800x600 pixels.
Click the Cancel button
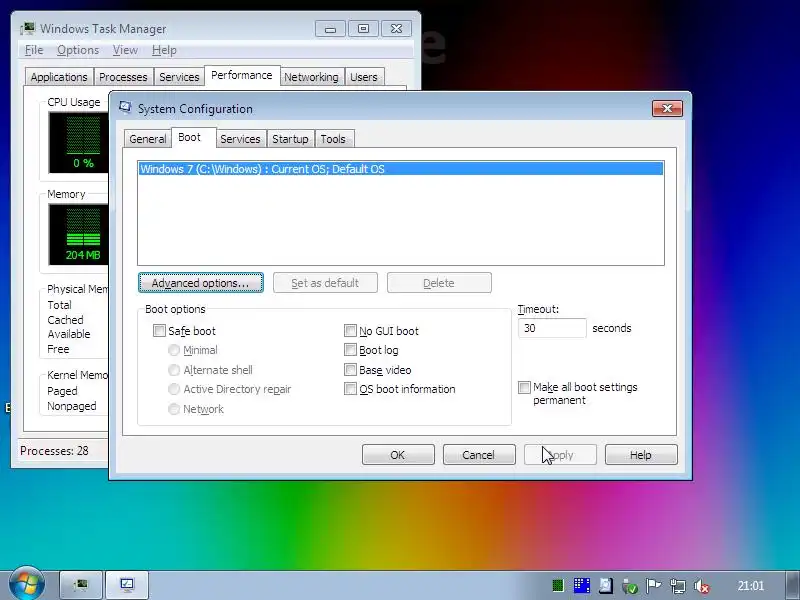point(479,455)
